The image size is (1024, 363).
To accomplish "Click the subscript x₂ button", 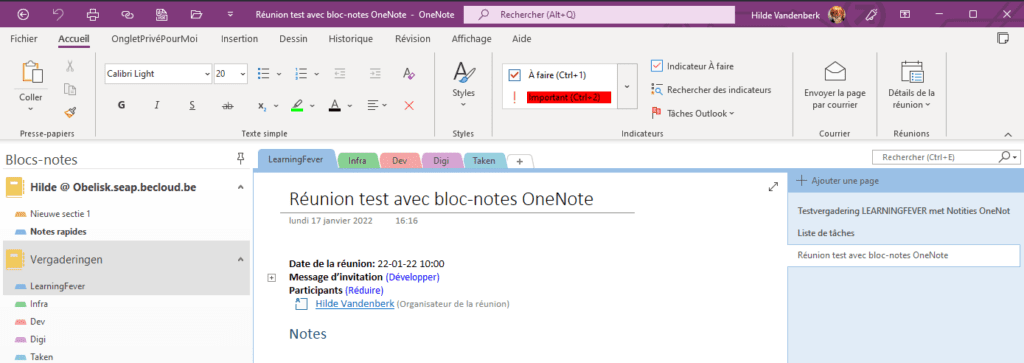I will click(x=262, y=106).
